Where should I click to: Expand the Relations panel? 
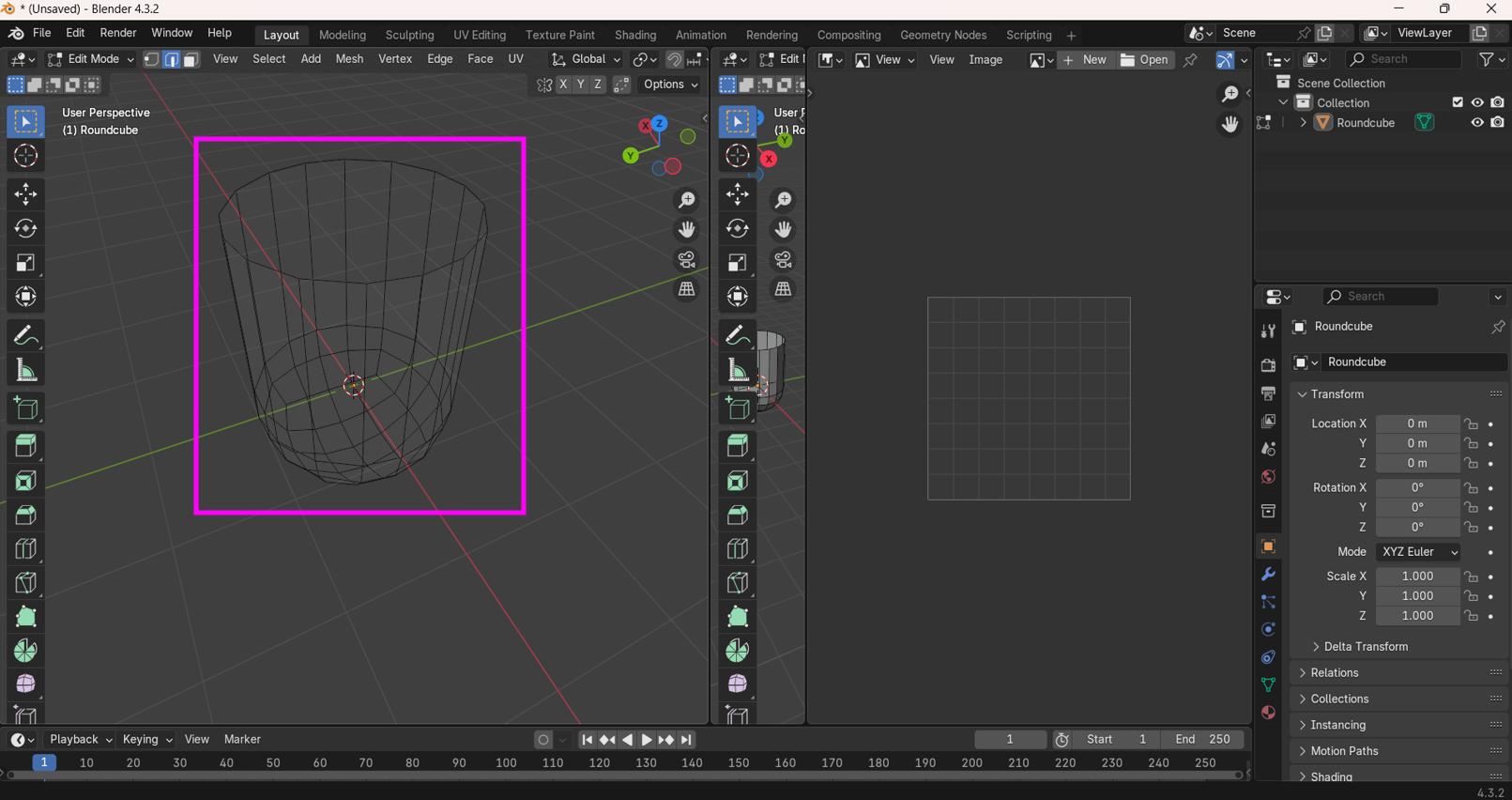(1398, 673)
